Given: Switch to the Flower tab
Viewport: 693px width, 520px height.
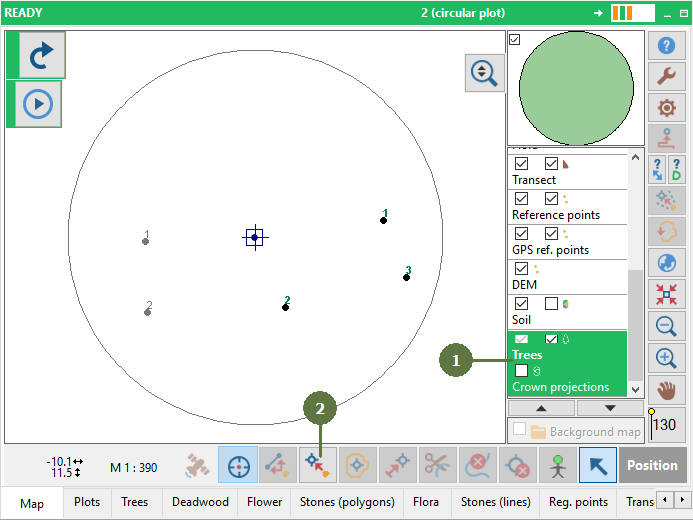Looking at the screenshot, I should [x=264, y=502].
